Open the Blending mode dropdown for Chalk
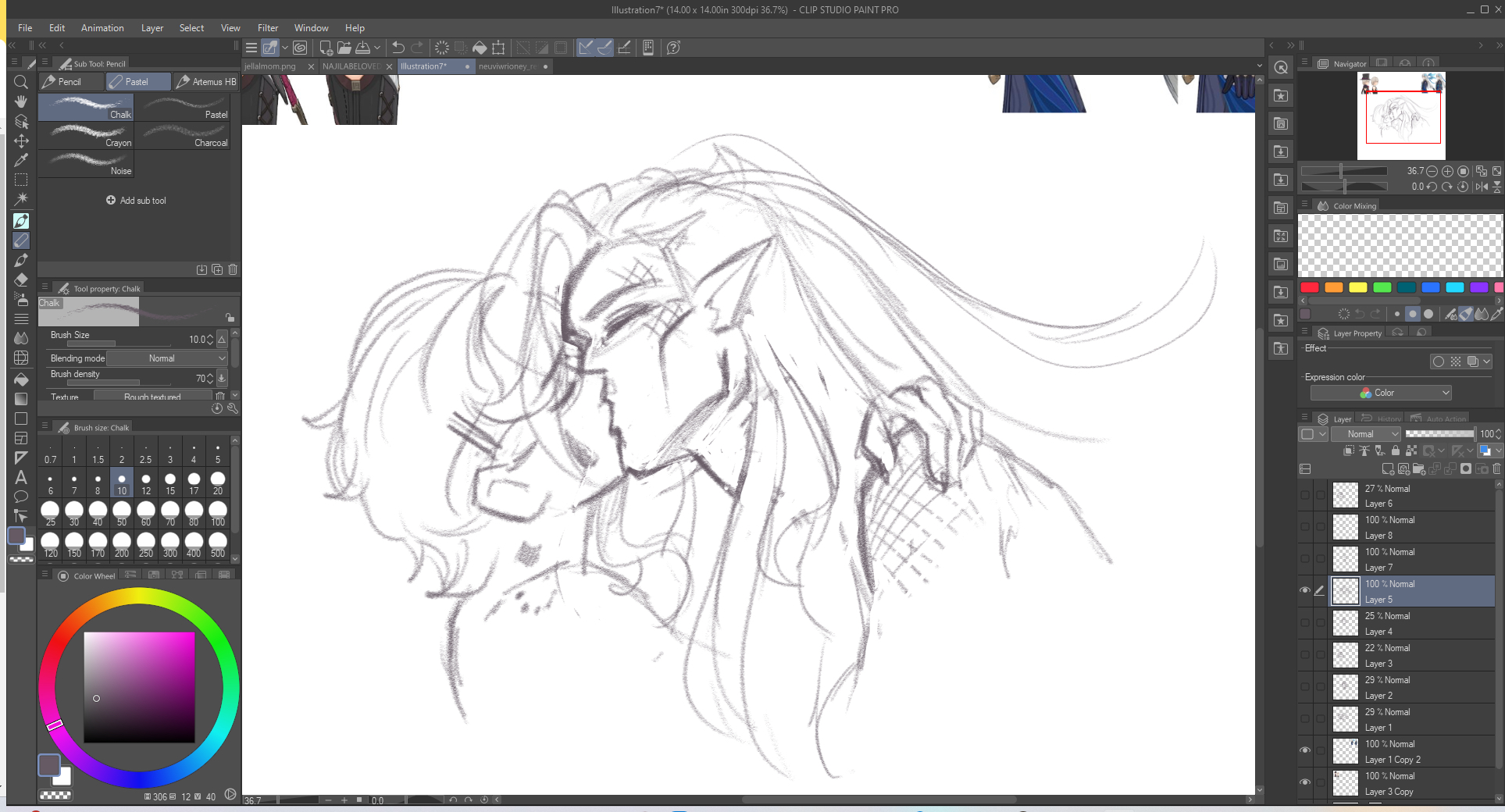Screen dimensions: 1505x812 pos(166,358)
